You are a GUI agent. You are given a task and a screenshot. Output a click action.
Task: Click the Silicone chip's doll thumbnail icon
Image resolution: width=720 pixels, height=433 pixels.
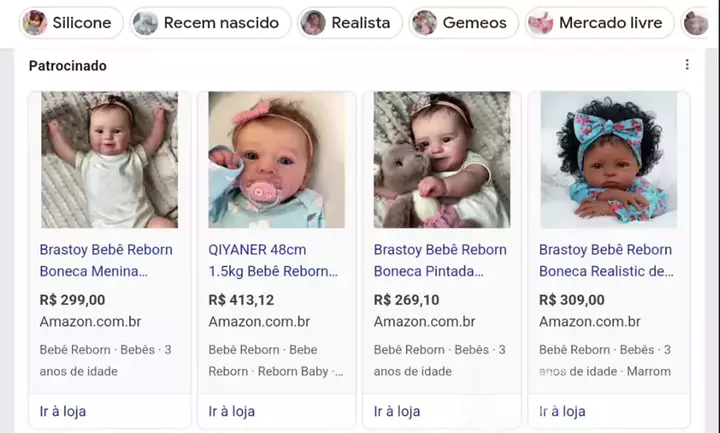[35, 23]
